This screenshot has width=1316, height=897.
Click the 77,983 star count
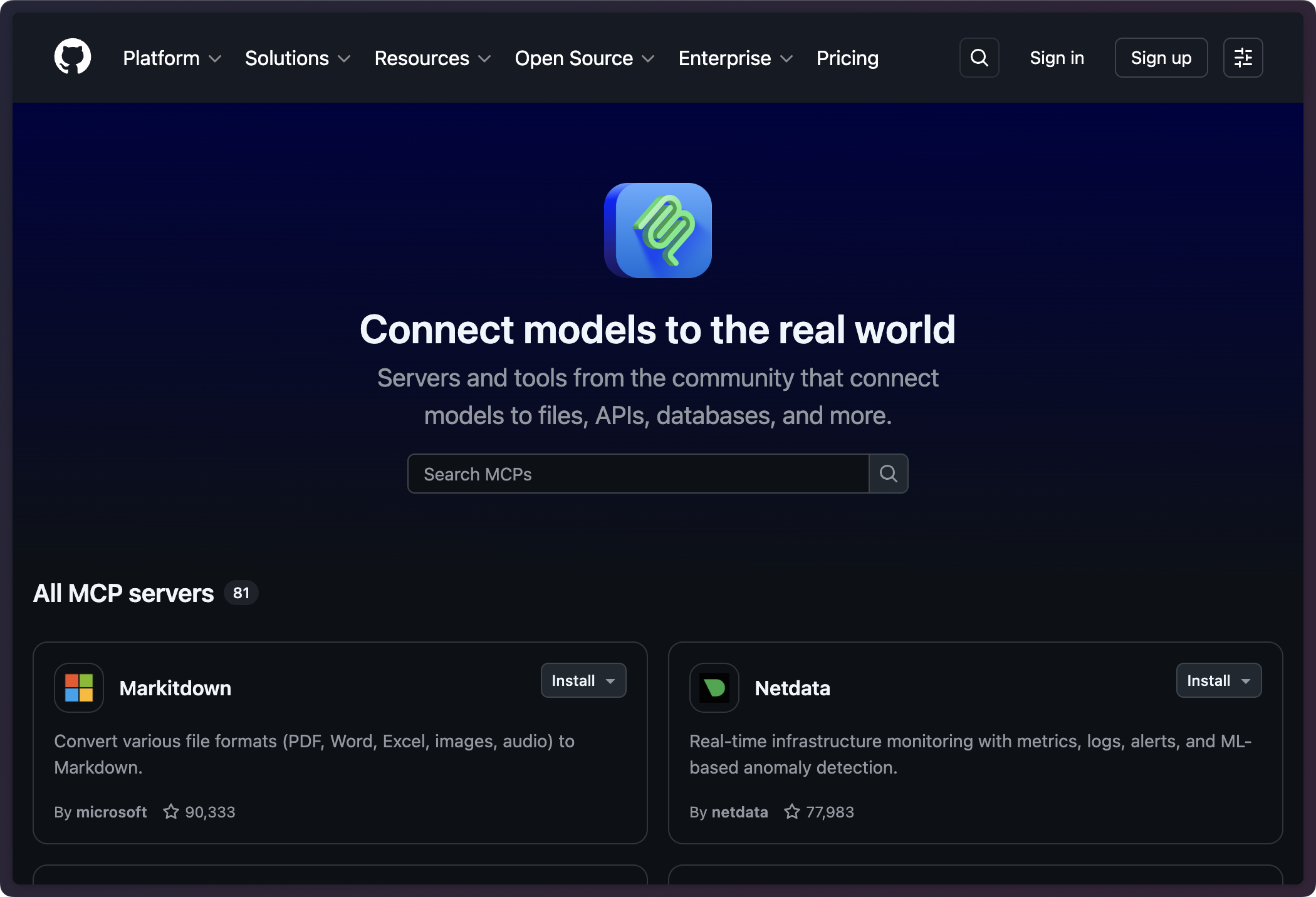(830, 812)
